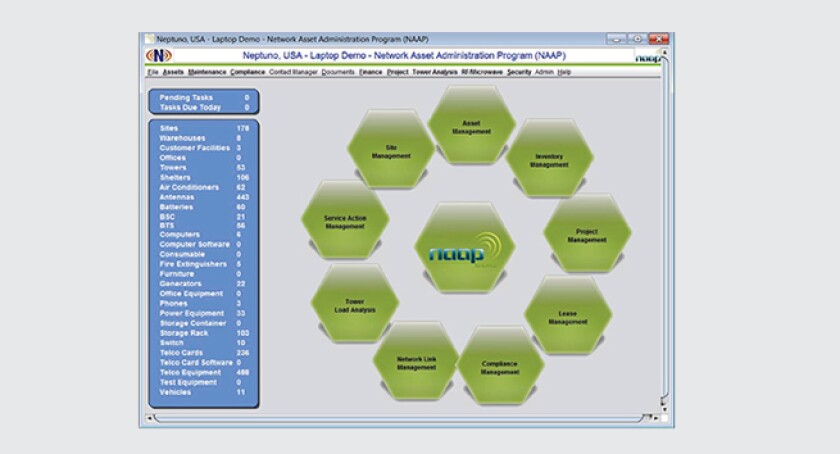Open the File menu
The image size is (840, 454).
[153, 72]
